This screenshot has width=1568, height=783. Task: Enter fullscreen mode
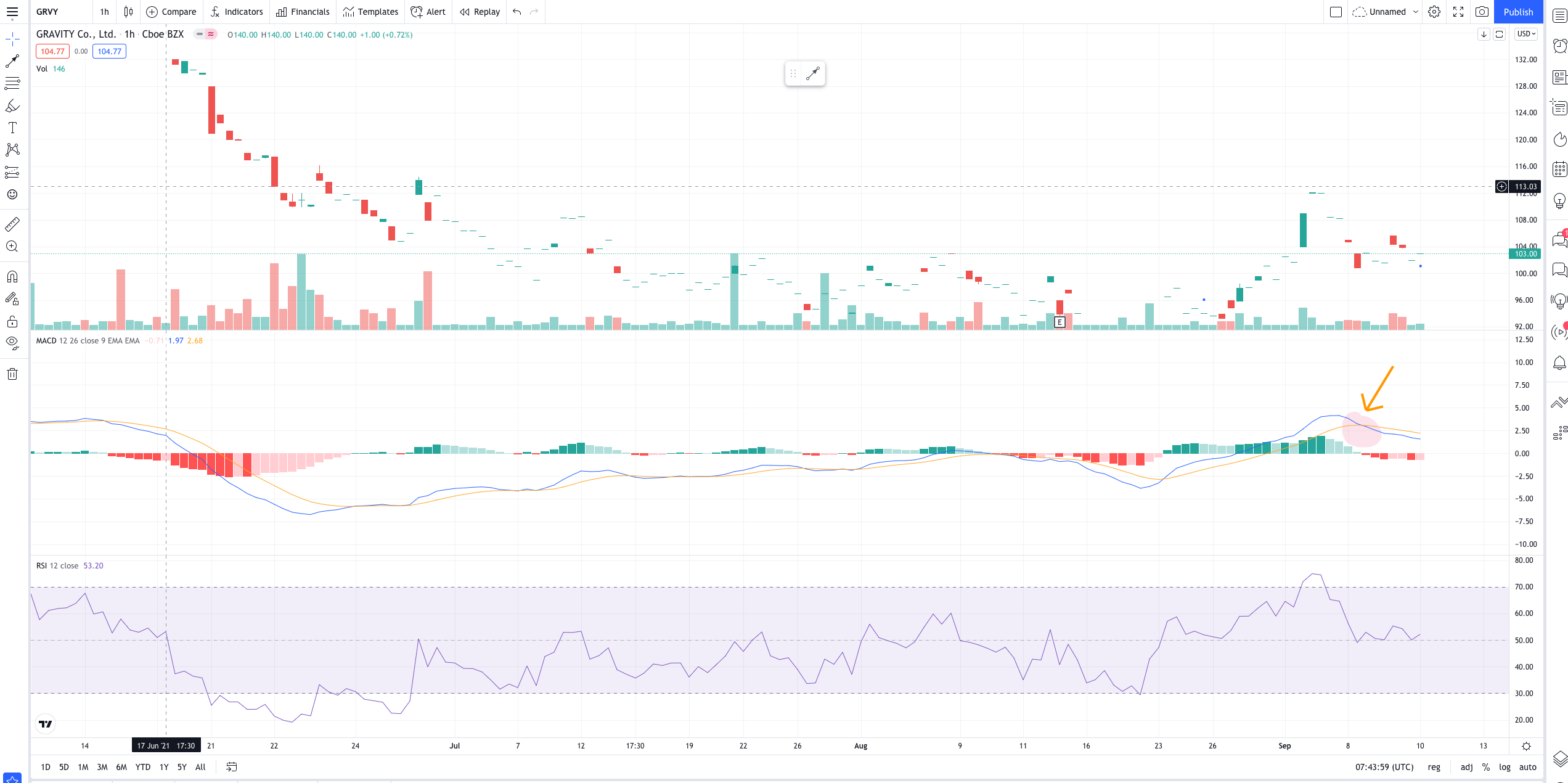tap(1458, 12)
